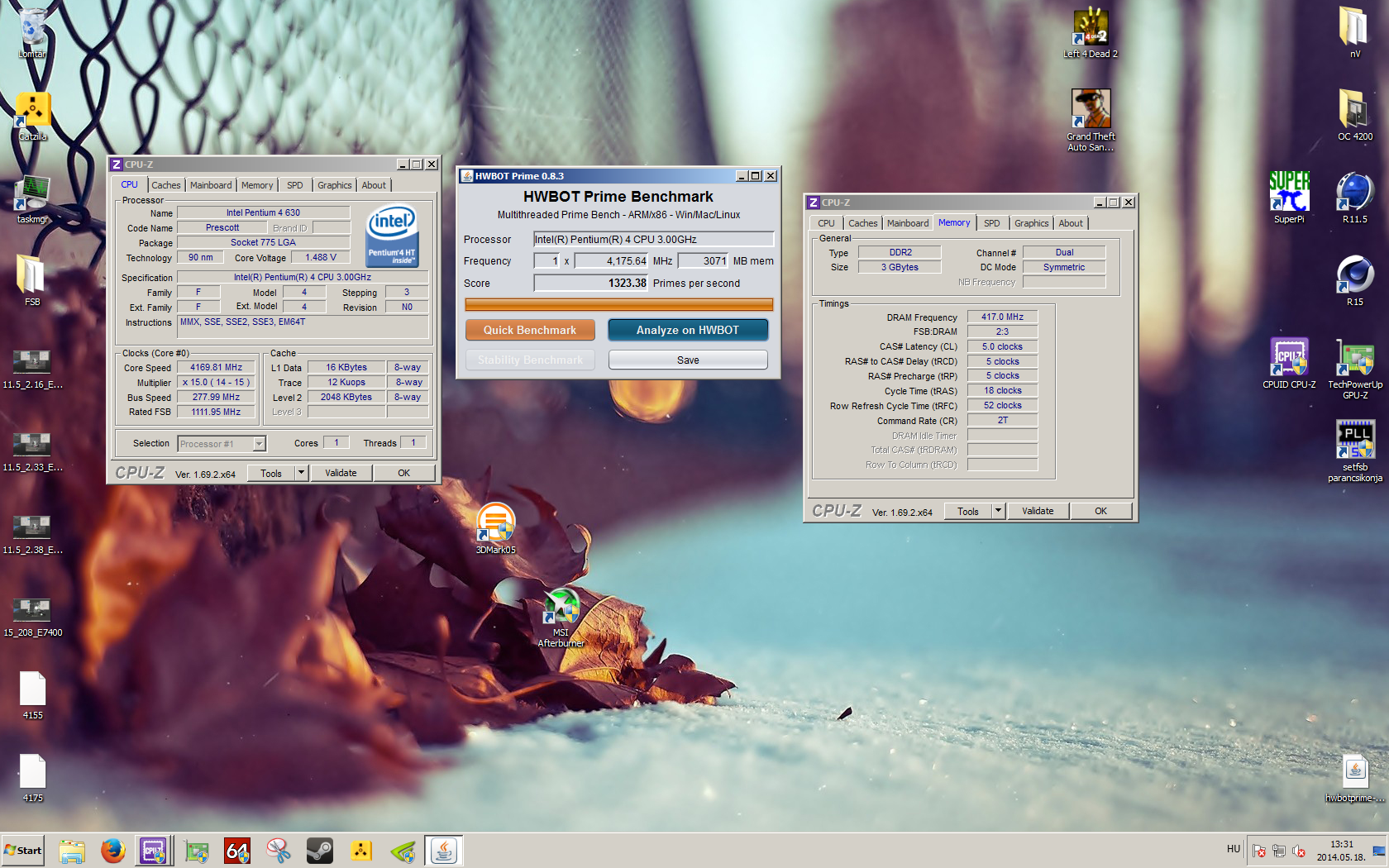Viewport: 1389px width, 868px height.
Task: Switch to Mainboard tab in left CPU-Z
Action: (211, 185)
